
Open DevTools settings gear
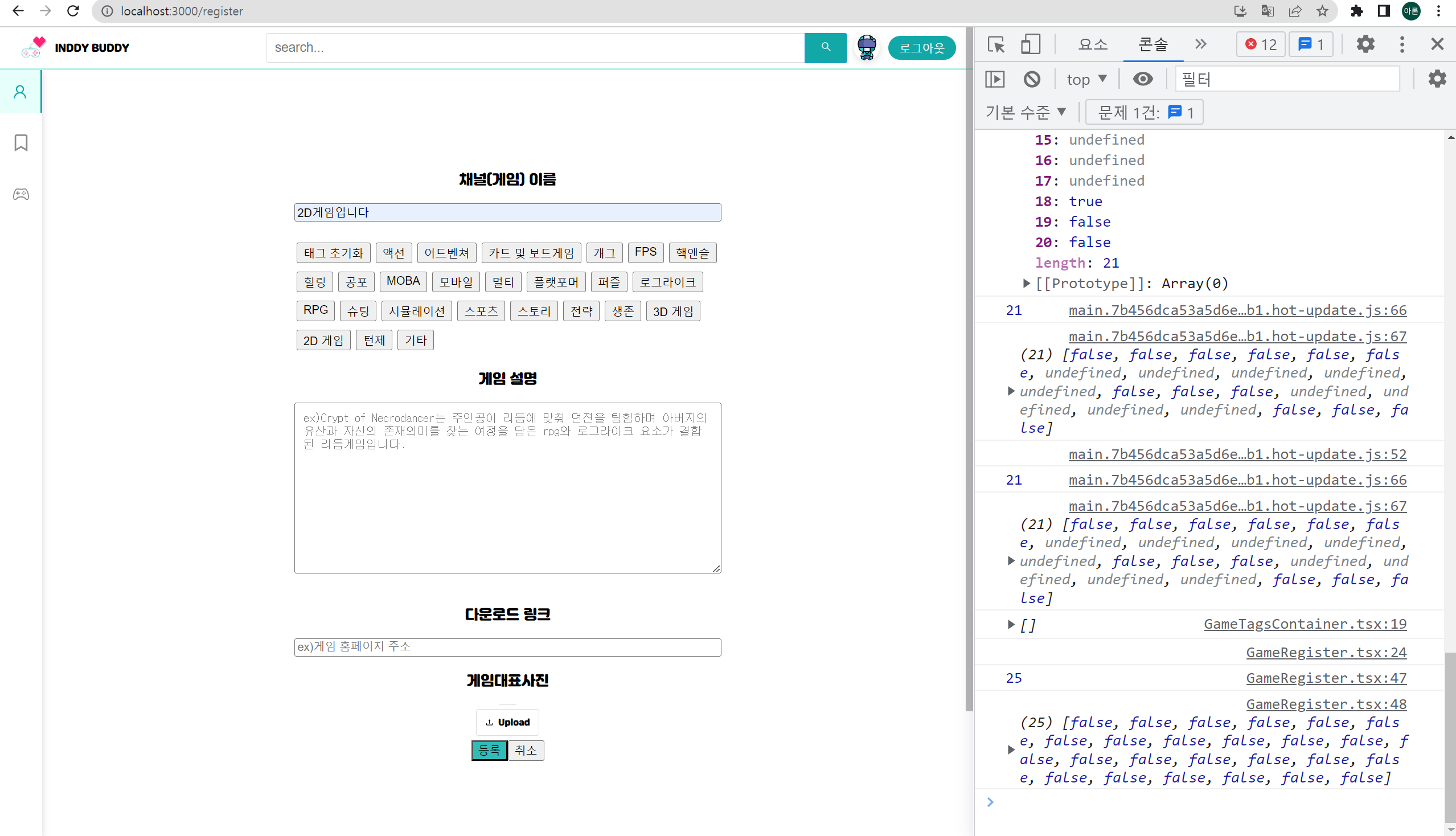1365,44
